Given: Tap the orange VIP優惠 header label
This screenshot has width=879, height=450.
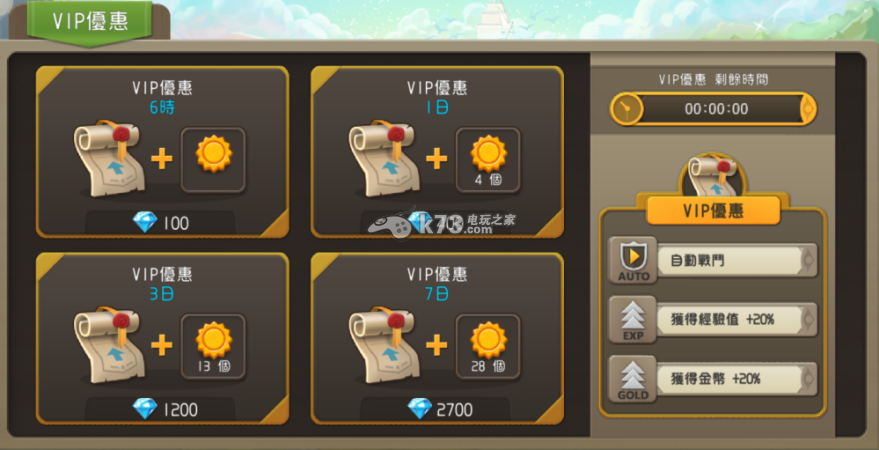Looking at the screenshot, I should pos(713,211).
